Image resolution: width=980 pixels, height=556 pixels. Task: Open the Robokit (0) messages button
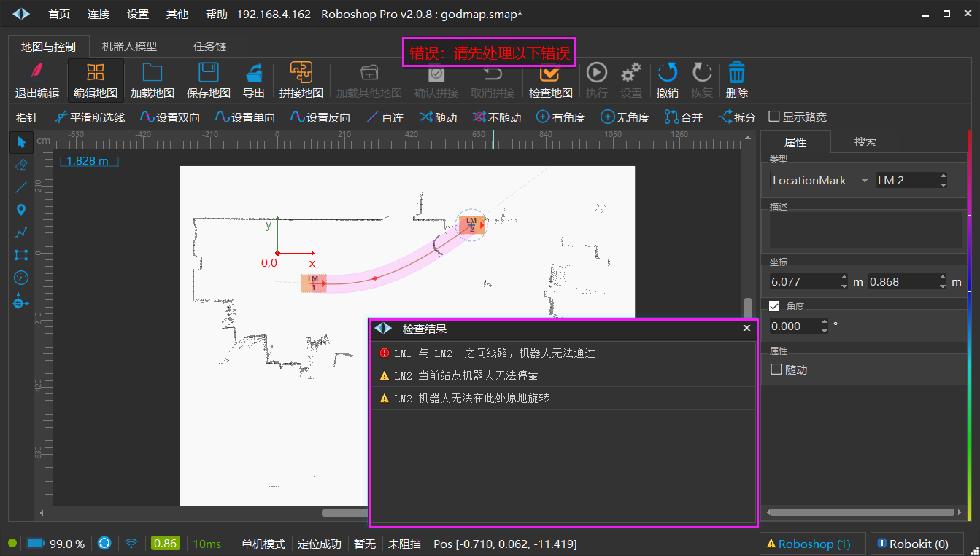pyautogui.click(x=913, y=544)
